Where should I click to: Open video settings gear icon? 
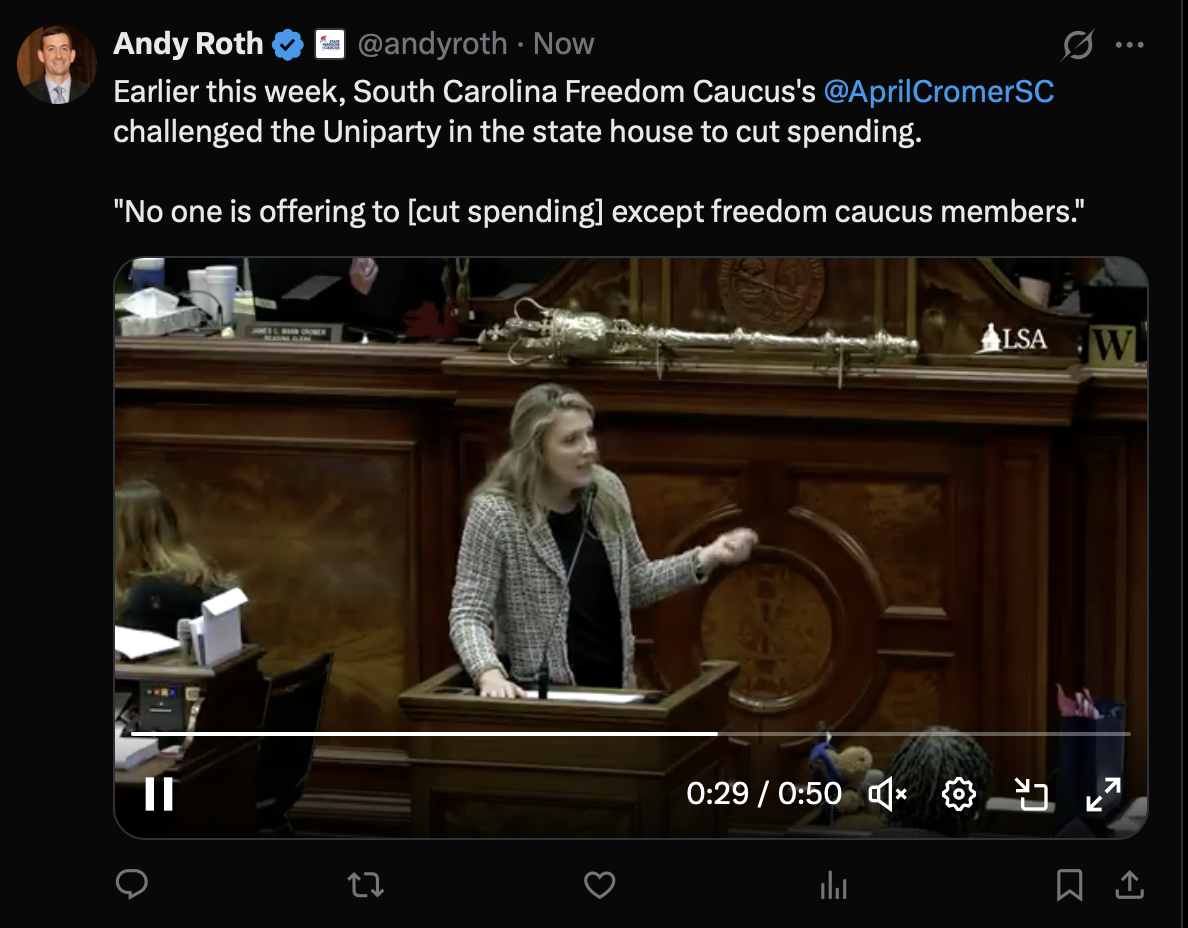click(958, 794)
